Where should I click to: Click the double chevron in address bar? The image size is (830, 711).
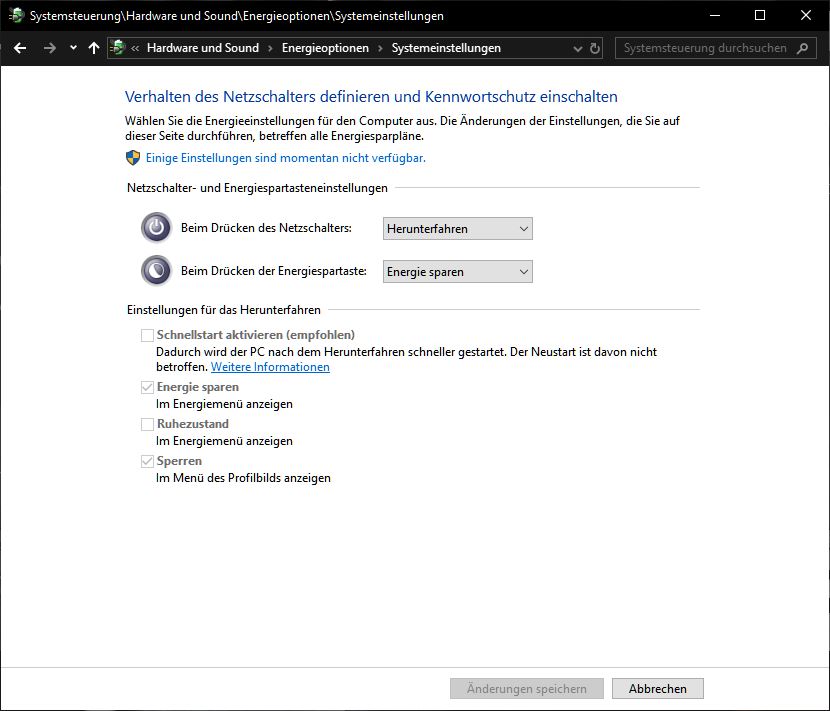(136, 48)
